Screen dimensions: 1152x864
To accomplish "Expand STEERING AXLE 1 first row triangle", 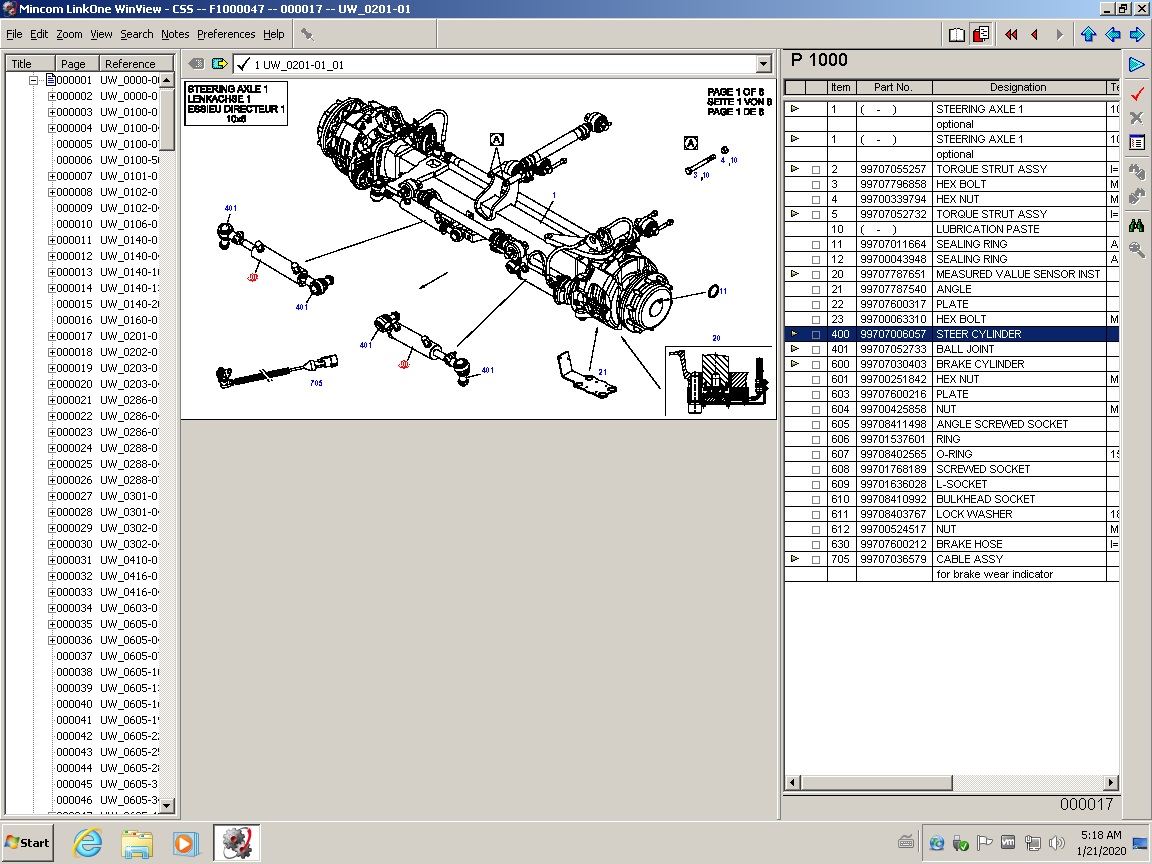I will pos(794,109).
